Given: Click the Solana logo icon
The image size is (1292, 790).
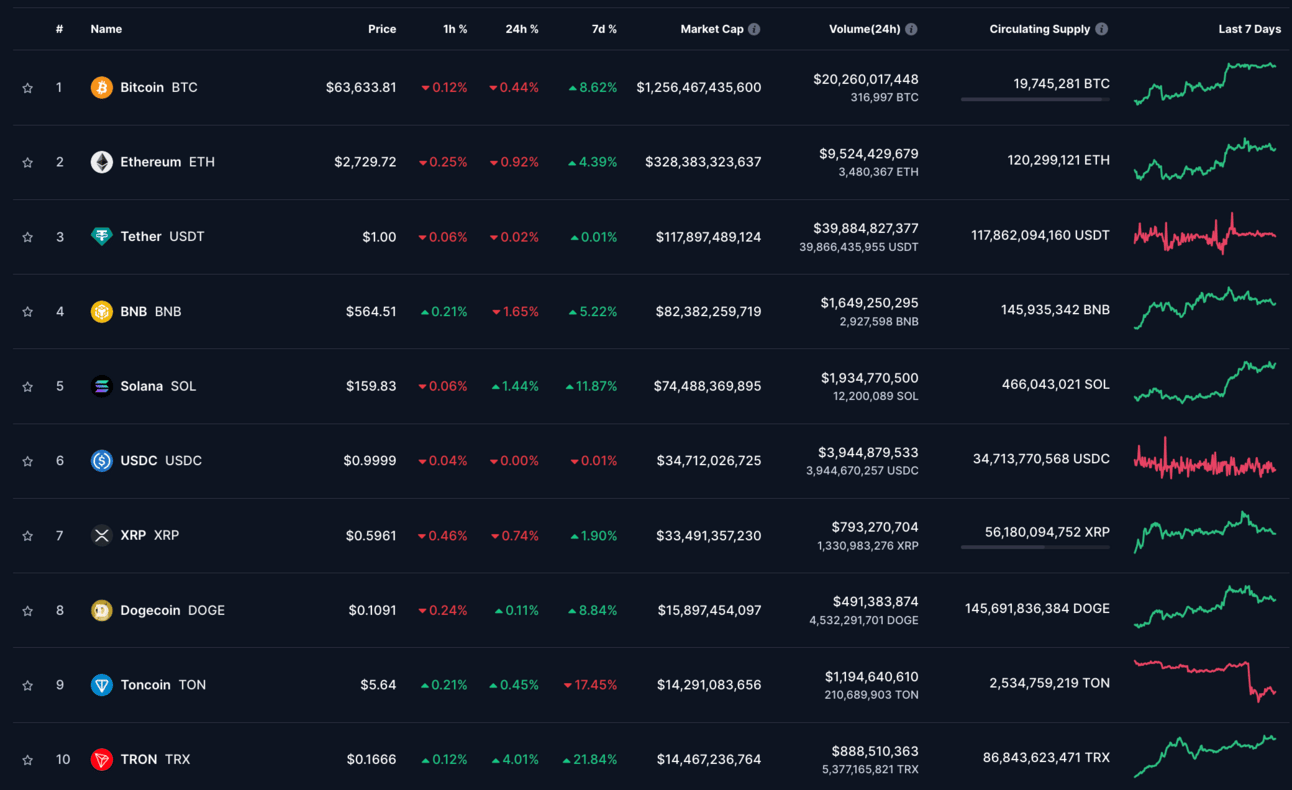Looking at the screenshot, I should (x=102, y=386).
